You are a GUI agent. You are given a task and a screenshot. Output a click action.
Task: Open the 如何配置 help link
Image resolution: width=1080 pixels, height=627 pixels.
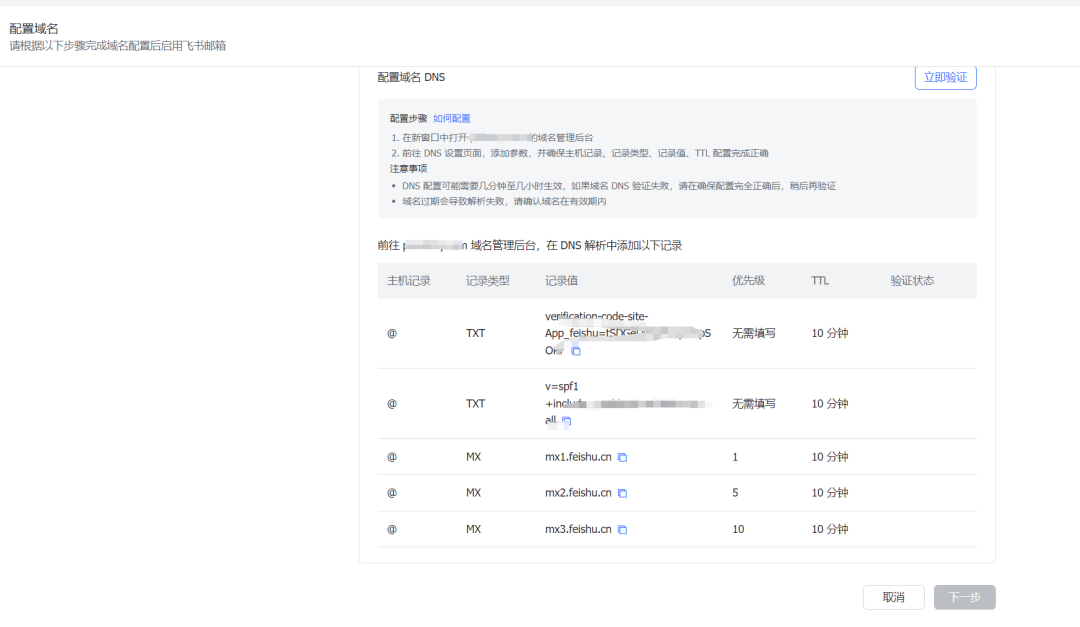(451, 118)
